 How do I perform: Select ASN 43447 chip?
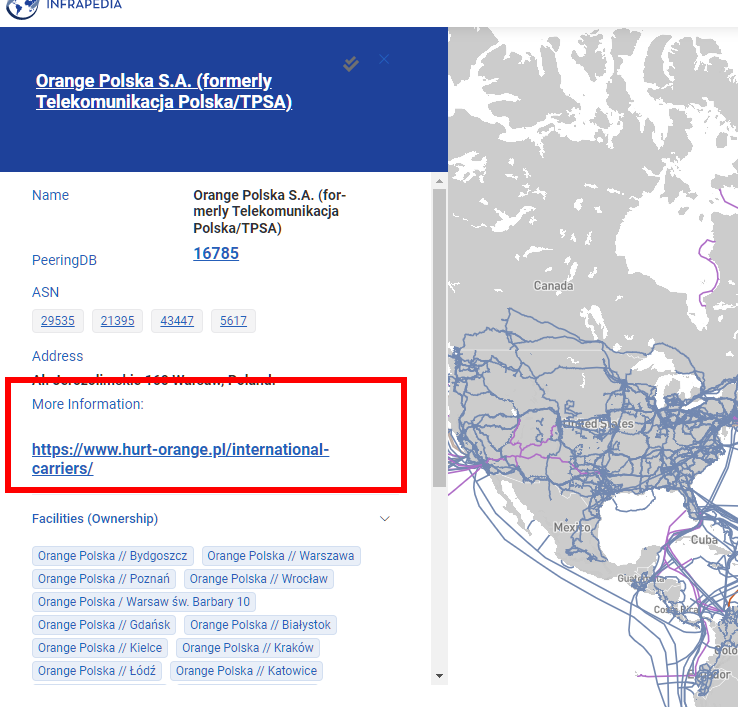(x=177, y=321)
